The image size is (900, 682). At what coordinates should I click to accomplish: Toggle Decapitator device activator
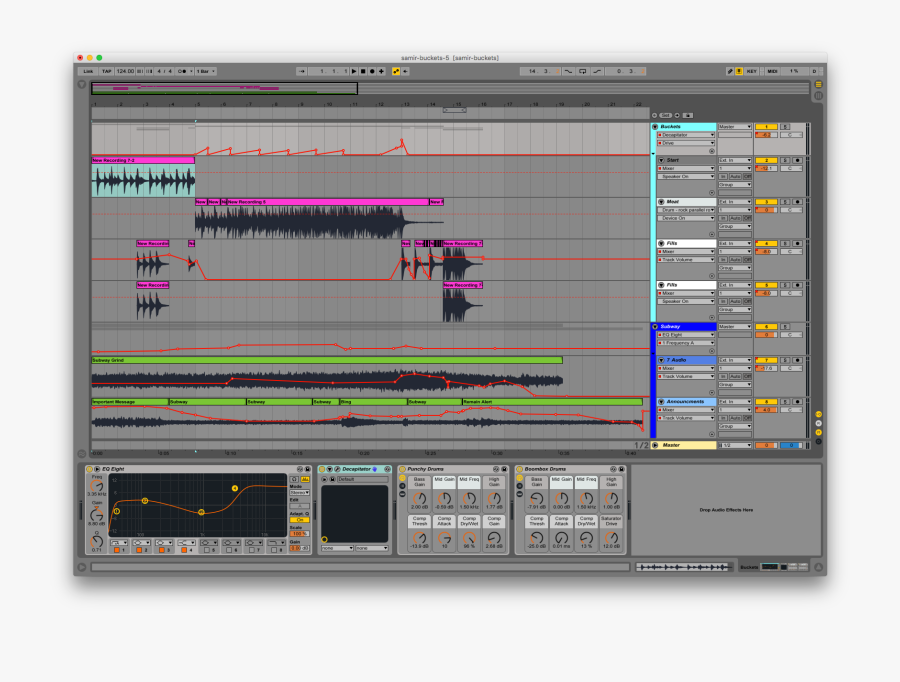[321, 470]
